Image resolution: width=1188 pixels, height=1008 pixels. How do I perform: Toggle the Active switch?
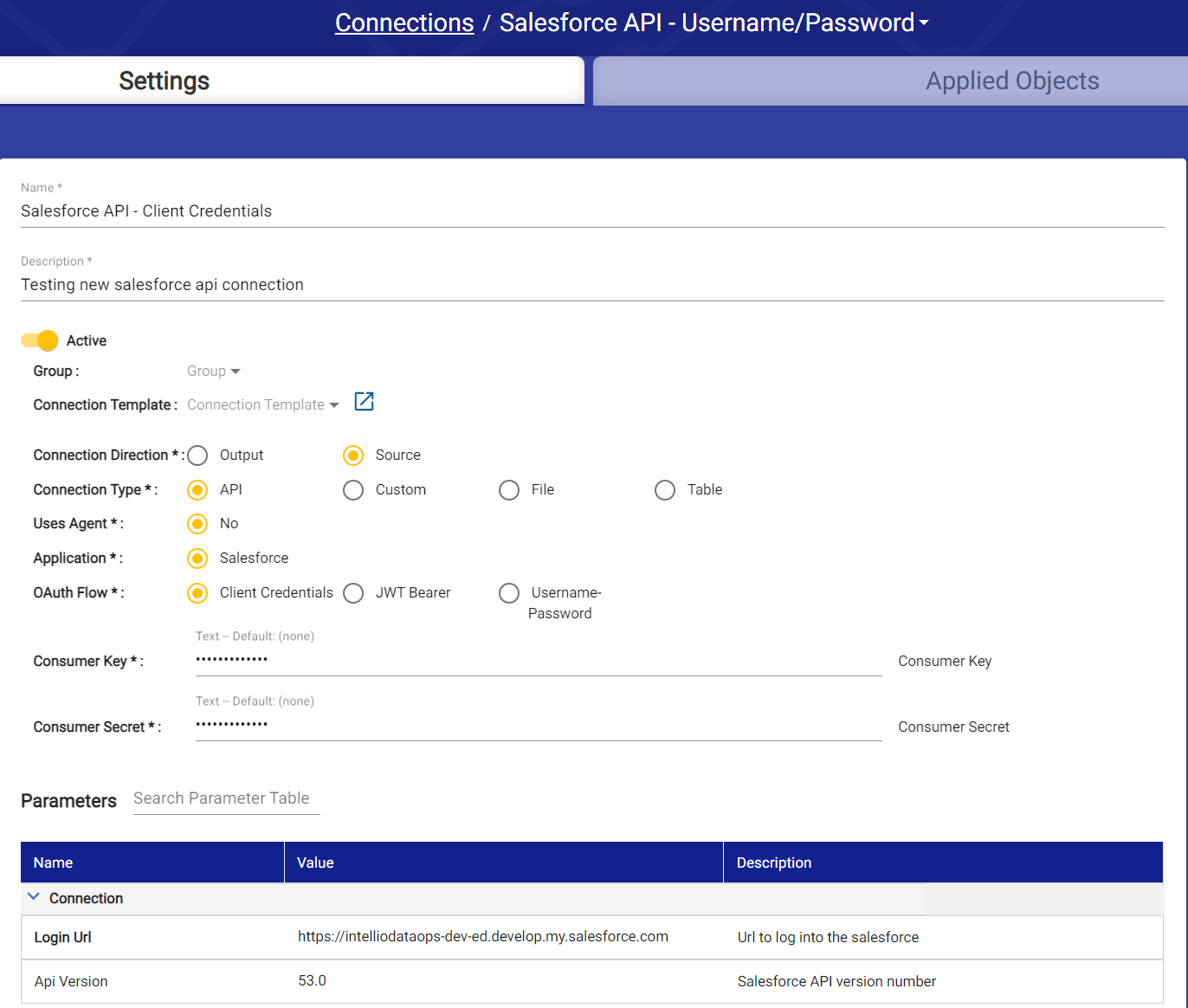click(40, 340)
